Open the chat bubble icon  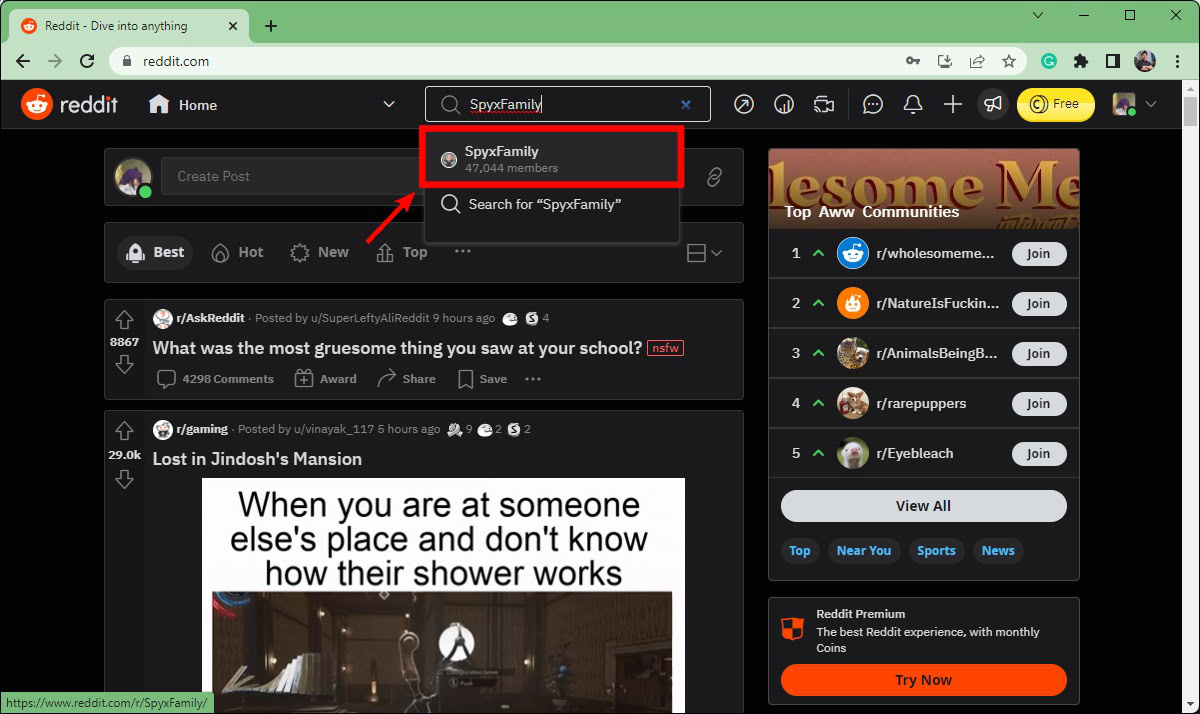[x=873, y=104]
